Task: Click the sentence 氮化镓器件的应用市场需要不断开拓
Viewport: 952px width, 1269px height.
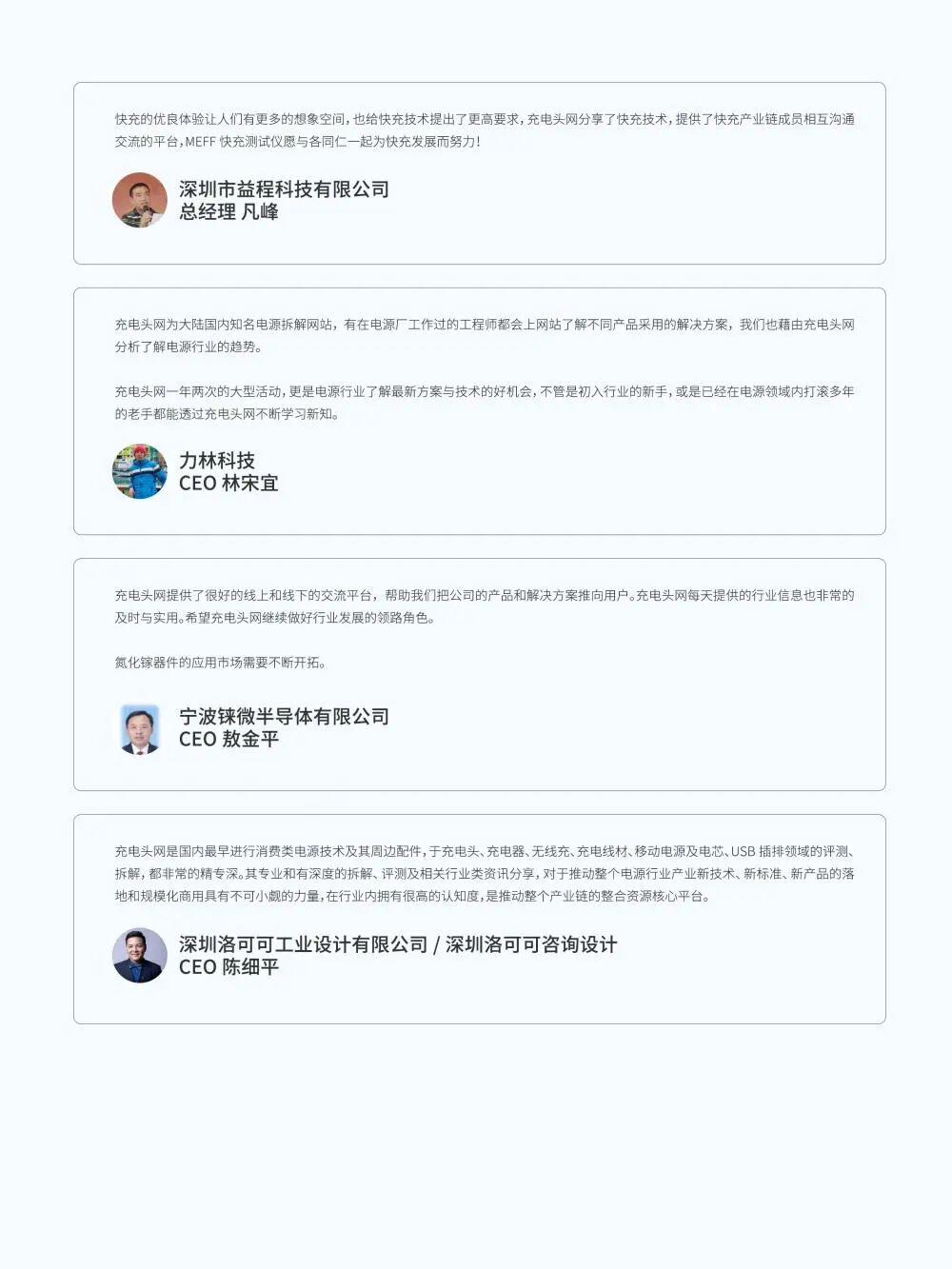Action: [x=220, y=662]
